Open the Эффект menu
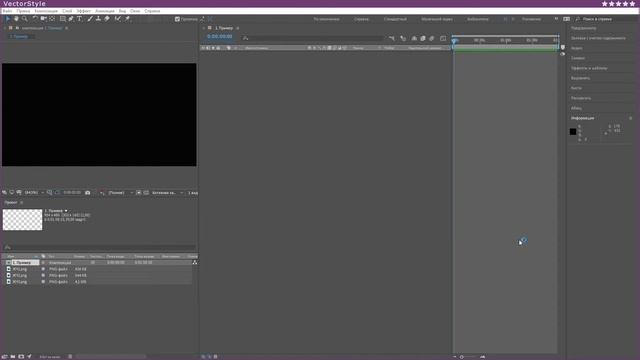The image size is (640, 360). coord(84,11)
